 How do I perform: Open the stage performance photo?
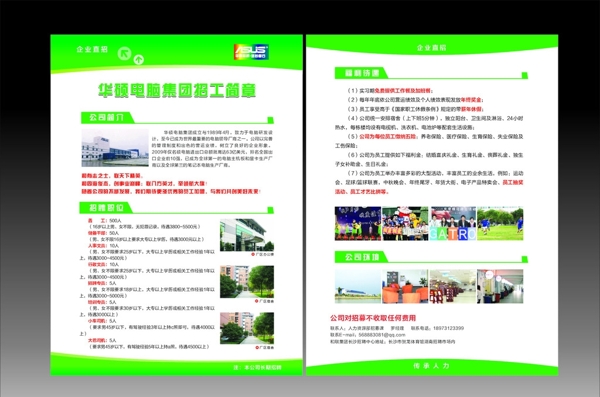[x=358, y=224]
